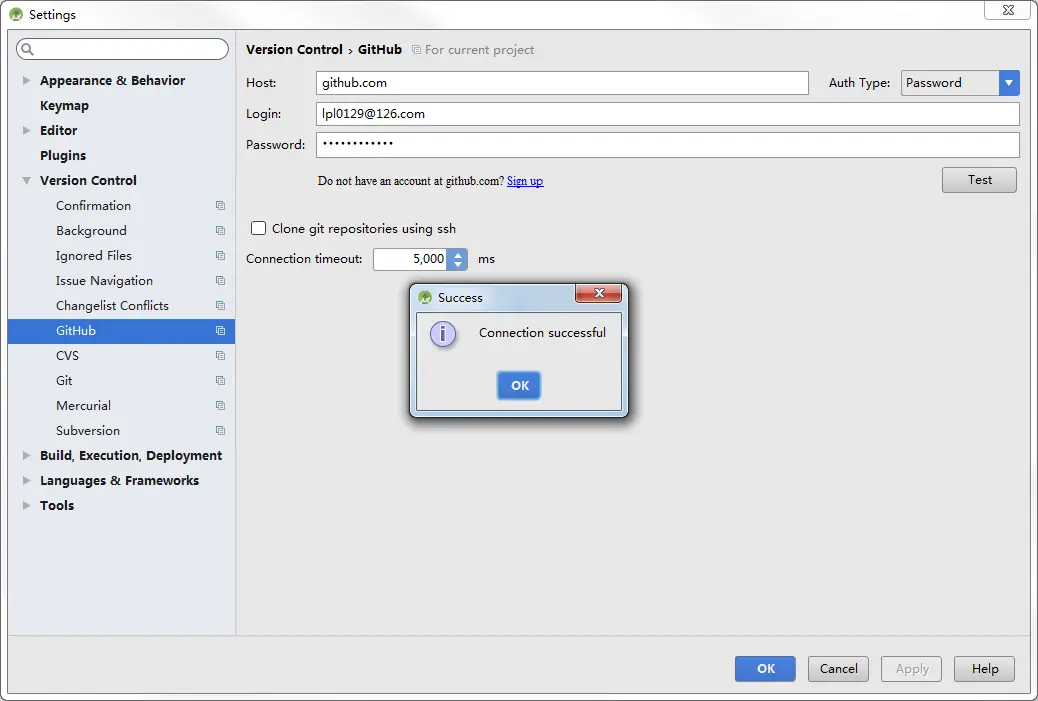Click into the Login field
This screenshot has height=701, width=1038.
click(667, 114)
